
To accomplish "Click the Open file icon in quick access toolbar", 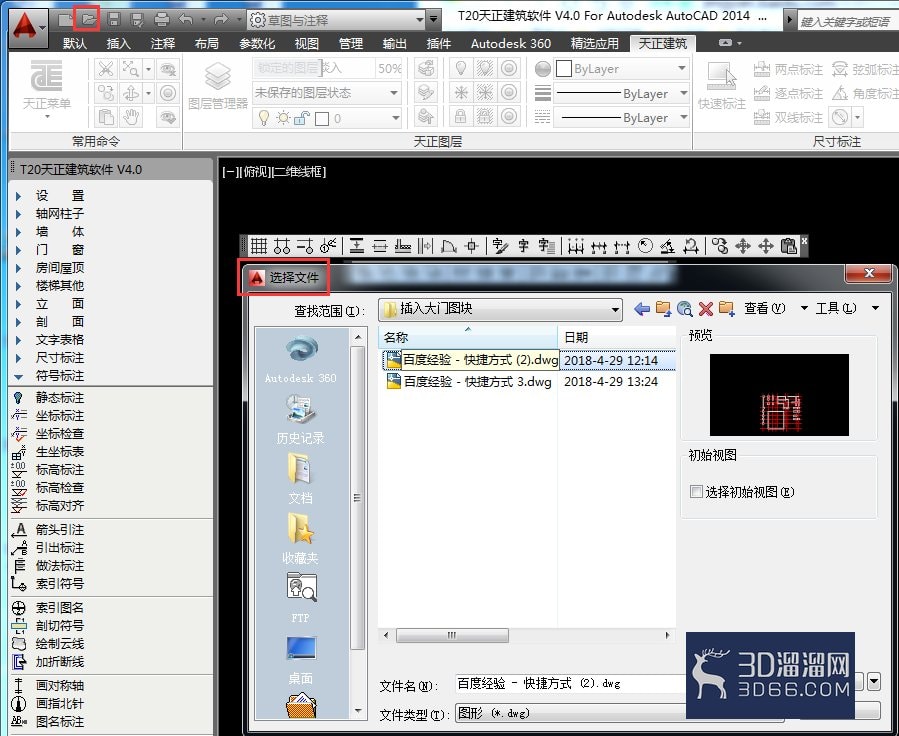I will (x=87, y=19).
